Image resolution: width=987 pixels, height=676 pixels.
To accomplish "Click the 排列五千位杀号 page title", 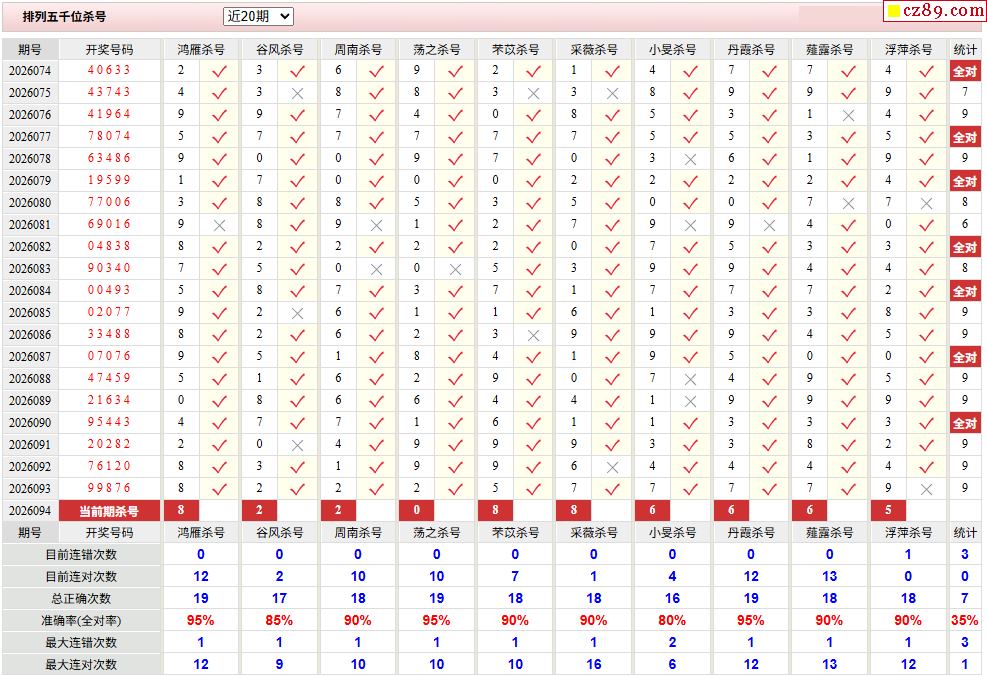I will (x=65, y=17).
